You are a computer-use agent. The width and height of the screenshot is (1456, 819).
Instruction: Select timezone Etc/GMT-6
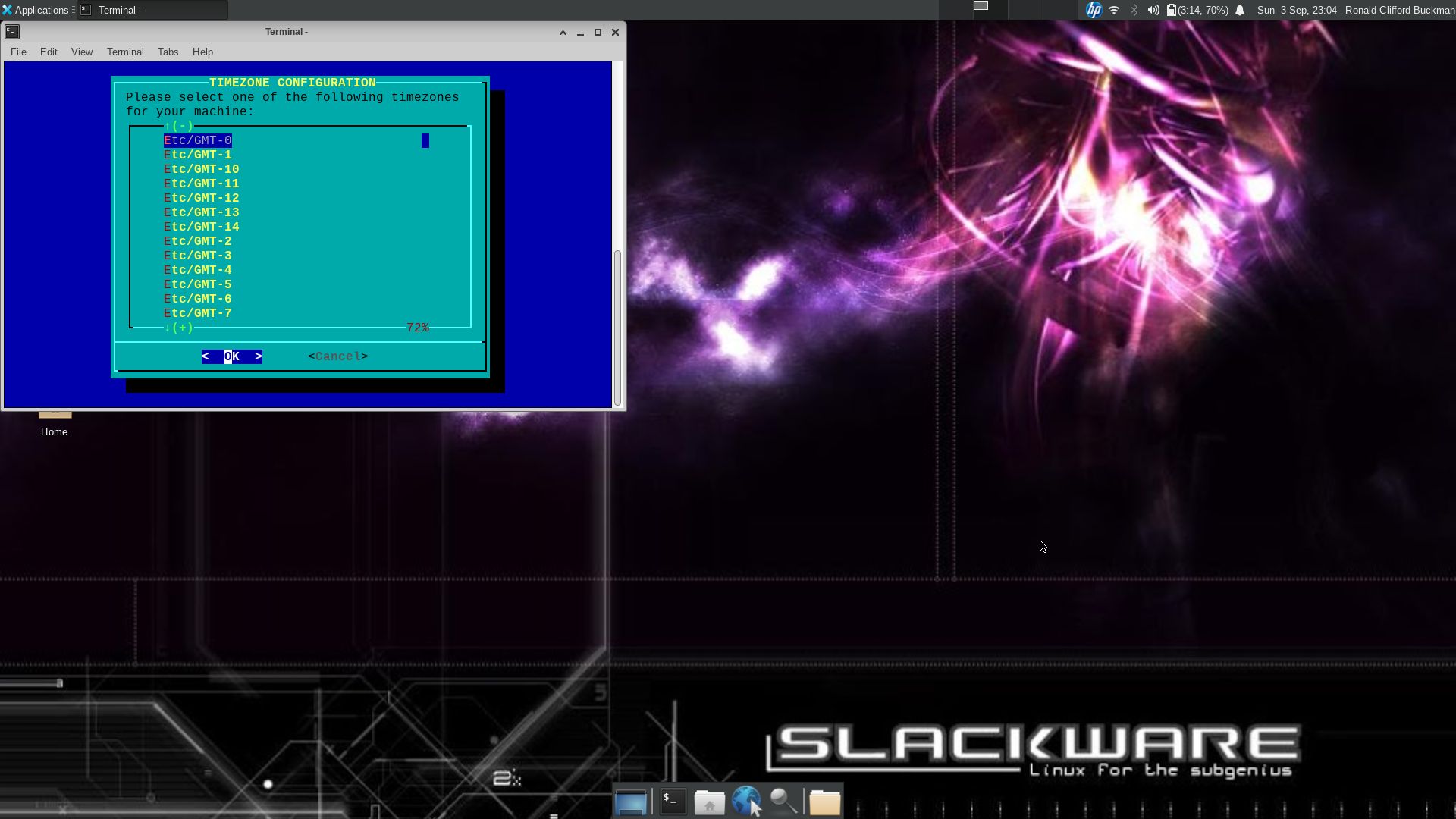198,299
